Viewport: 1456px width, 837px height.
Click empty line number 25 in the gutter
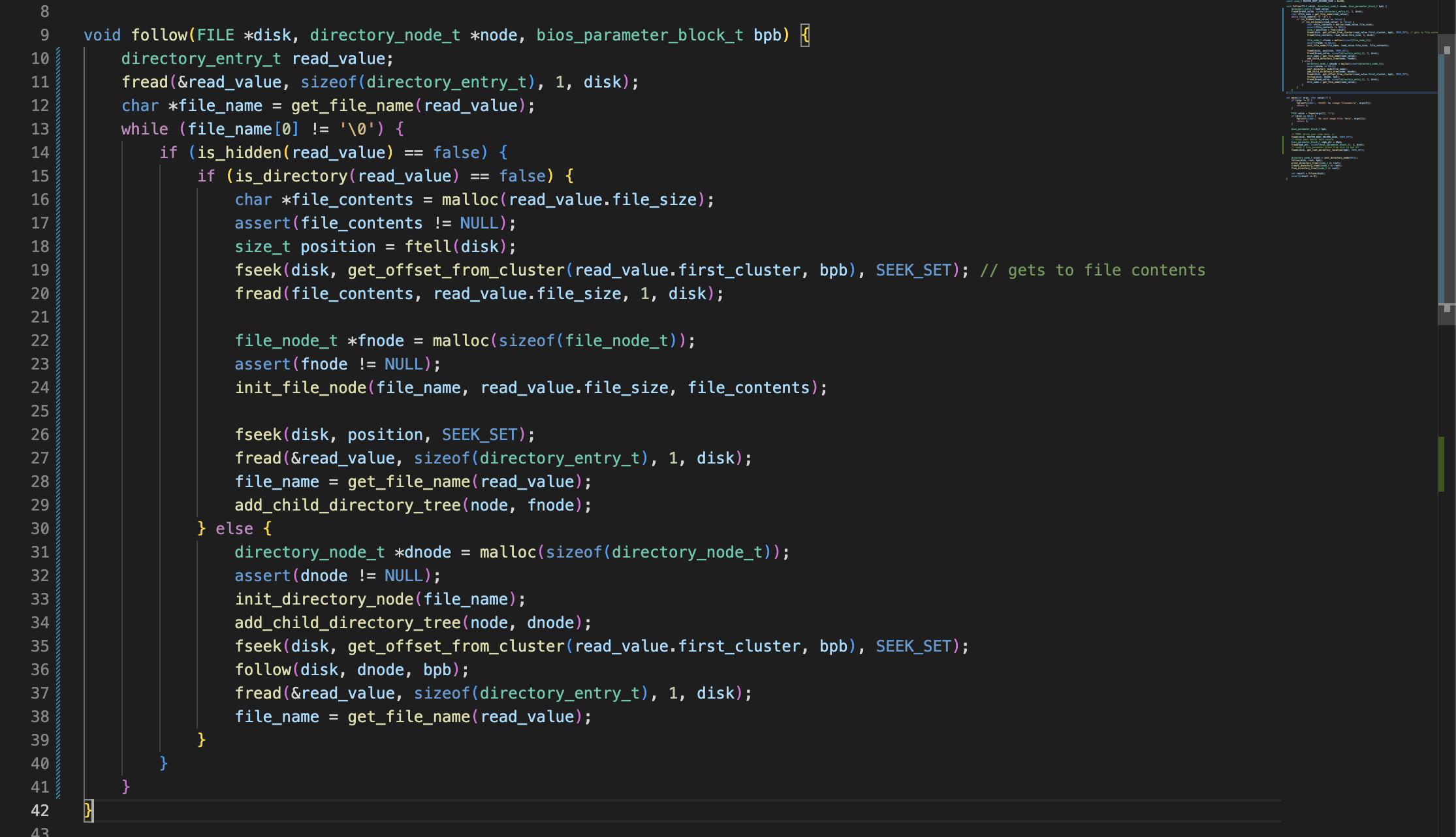[40, 411]
